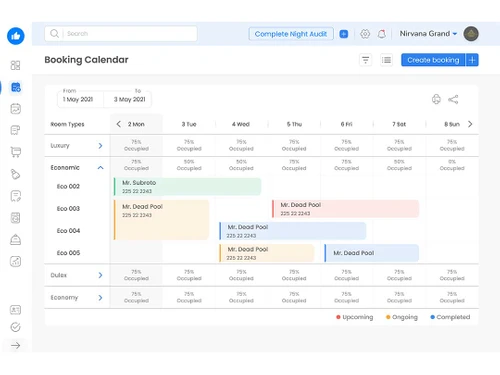Screen dimensions: 500x375
Task: Share the calendar with share icon
Action: click(x=453, y=99)
